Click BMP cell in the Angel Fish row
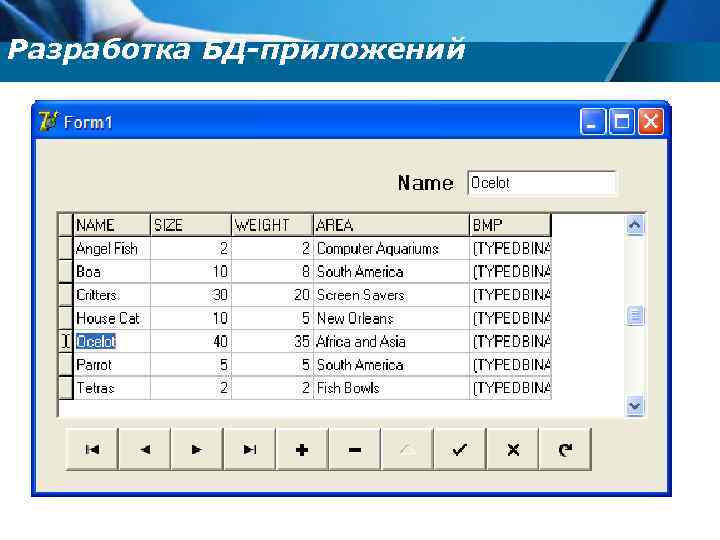This screenshot has width=720, height=540. 511,248
